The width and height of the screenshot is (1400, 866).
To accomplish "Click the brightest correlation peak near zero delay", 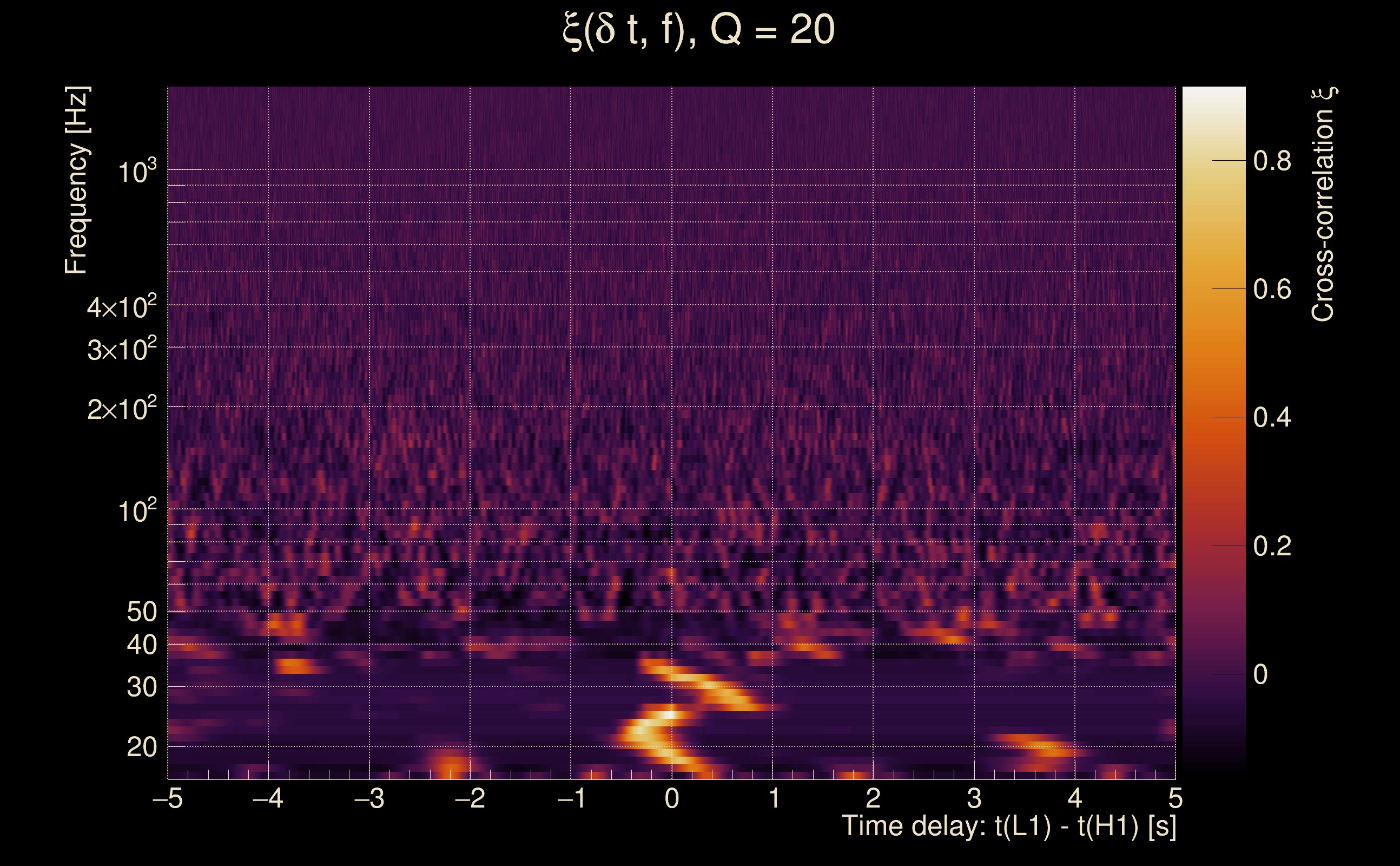I will click(669, 715).
